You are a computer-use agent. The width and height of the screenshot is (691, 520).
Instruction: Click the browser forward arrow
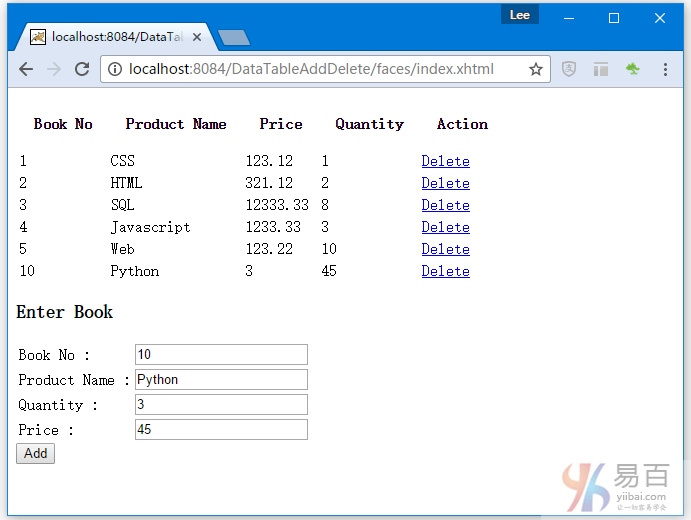pyautogui.click(x=54, y=69)
